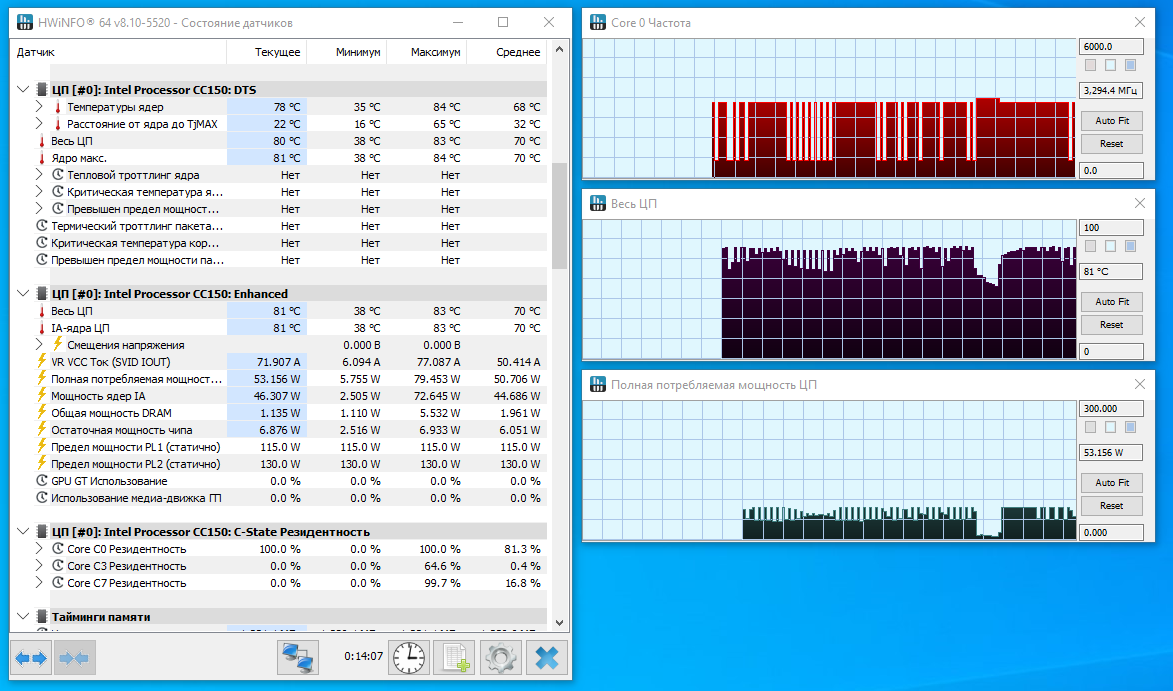The height and width of the screenshot is (691, 1173).
Task: Click the Текущее column header
Action: 267,52
